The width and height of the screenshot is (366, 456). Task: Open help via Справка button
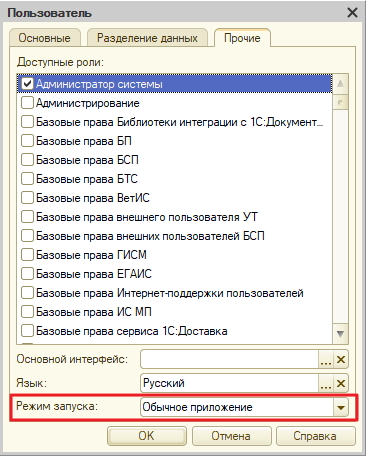[x=315, y=436]
